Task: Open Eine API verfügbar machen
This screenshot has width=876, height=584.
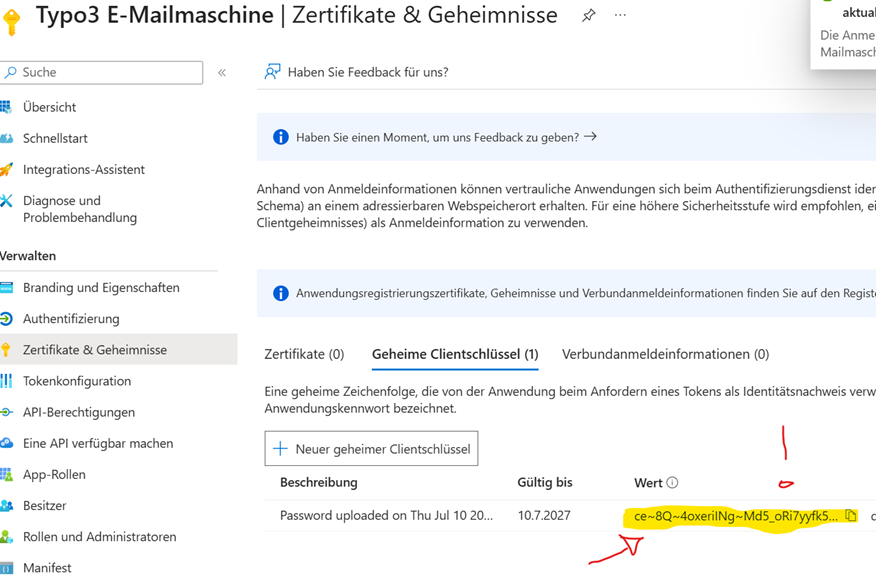Action: 98,444
